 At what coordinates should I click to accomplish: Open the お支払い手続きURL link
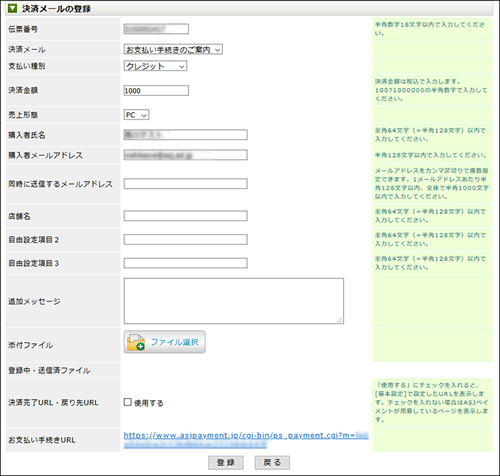point(246,440)
